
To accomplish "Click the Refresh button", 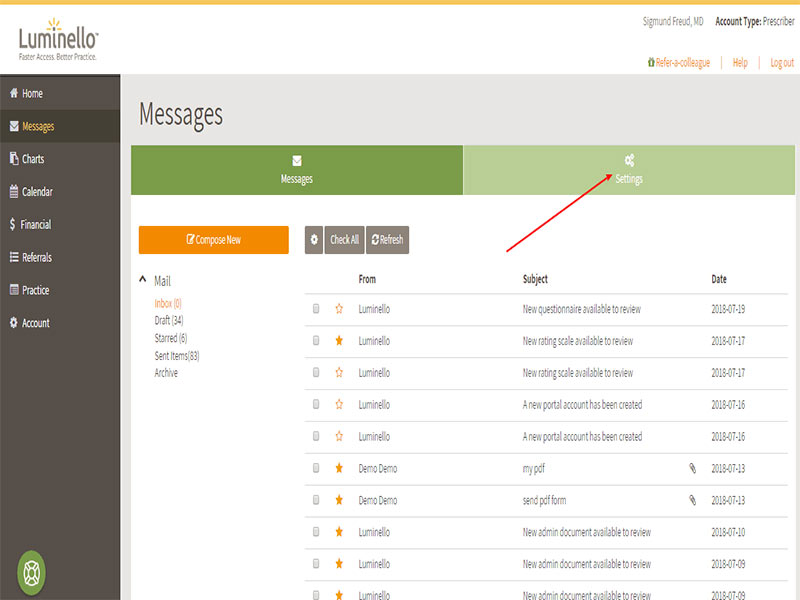I will point(388,239).
